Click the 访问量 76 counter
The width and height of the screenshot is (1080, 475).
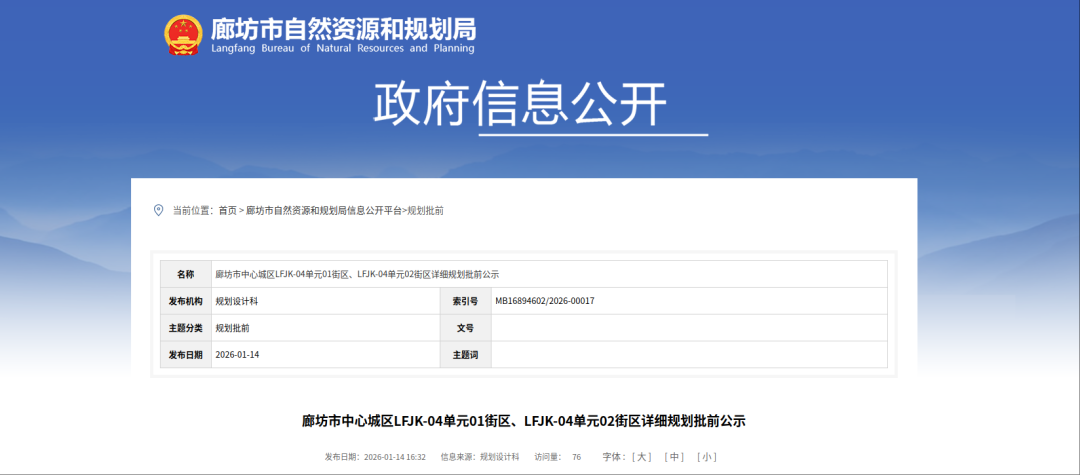pyautogui.click(x=557, y=457)
